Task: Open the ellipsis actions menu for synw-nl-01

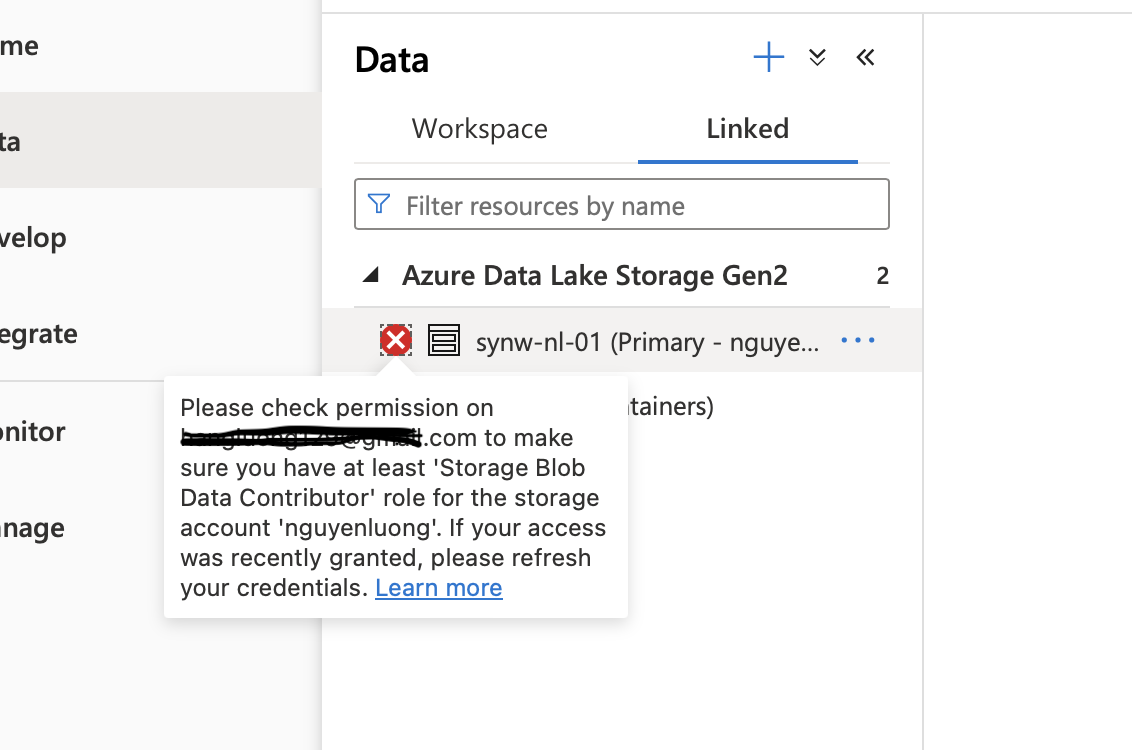Action: pyautogui.click(x=858, y=341)
